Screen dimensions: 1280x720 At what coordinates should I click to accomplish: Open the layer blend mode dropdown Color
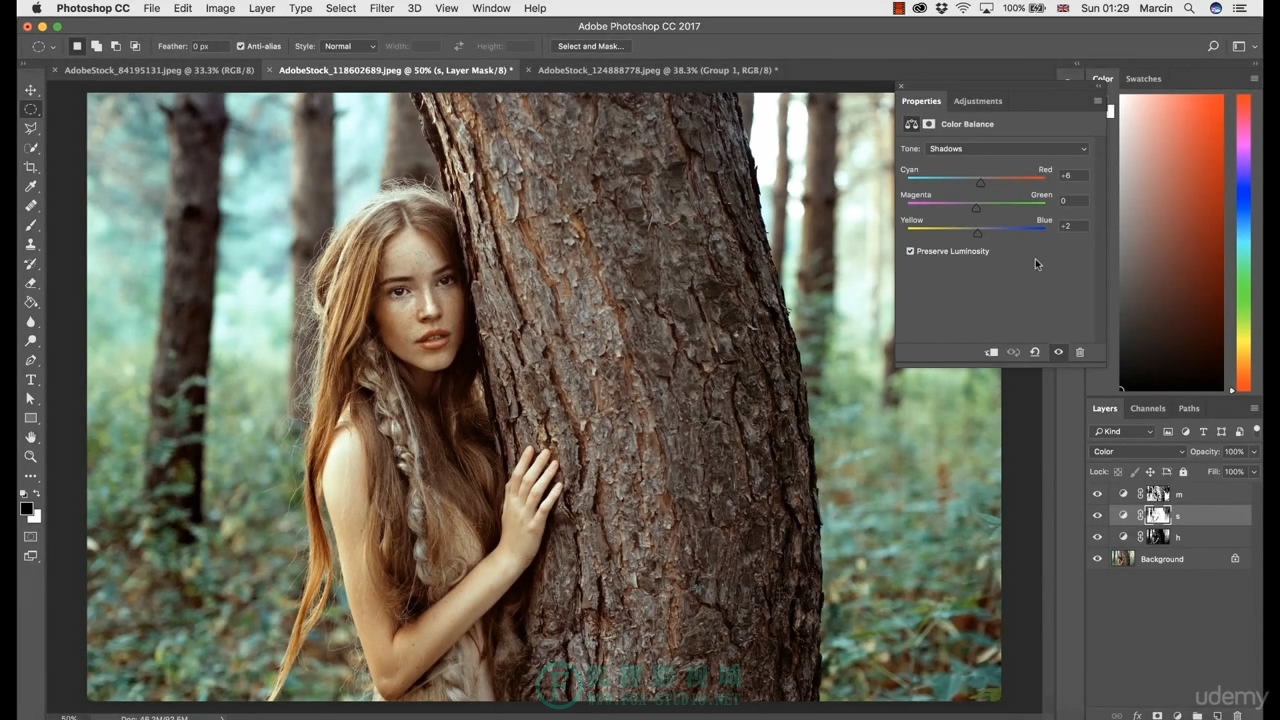pyautogui.click(x=1137, y=452)
